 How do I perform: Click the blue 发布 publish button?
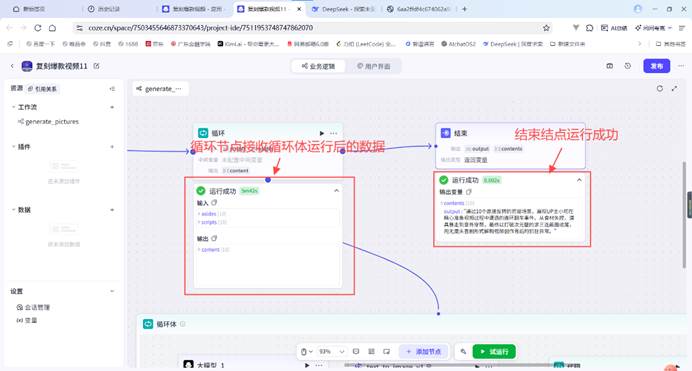coord(657,66)
